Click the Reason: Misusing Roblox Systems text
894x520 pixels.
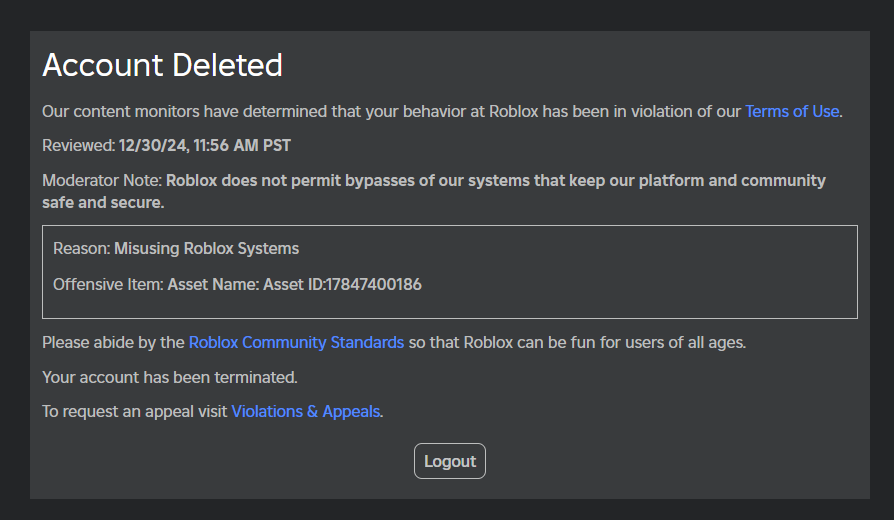(x=176, y=249)
